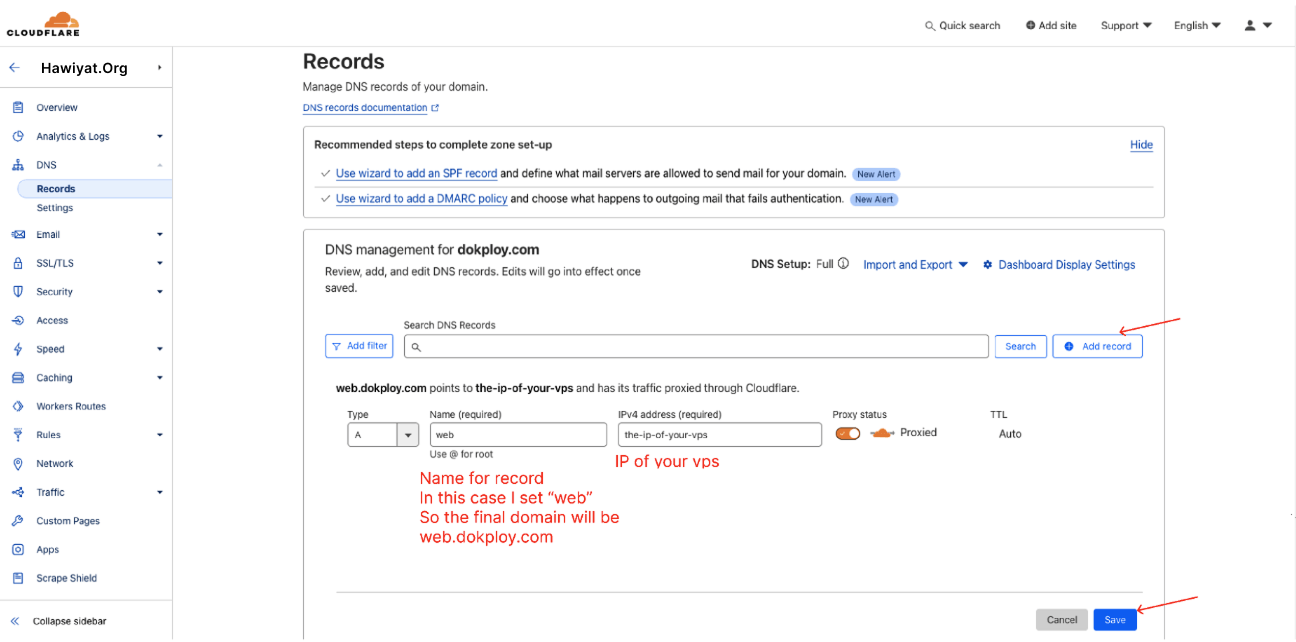Click the back arrow beside Hawiyat.Org

click(x=14, y=68)
